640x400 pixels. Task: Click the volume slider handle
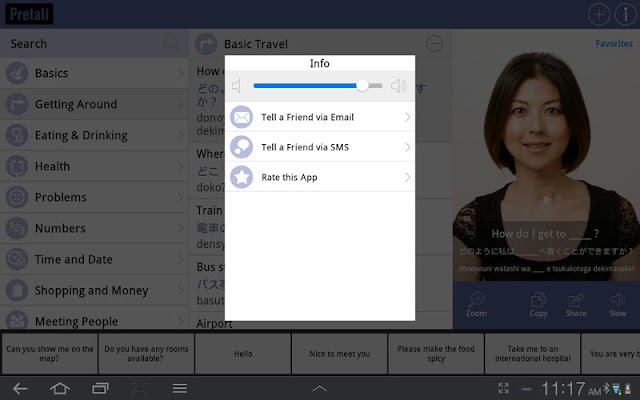point(362,85)
